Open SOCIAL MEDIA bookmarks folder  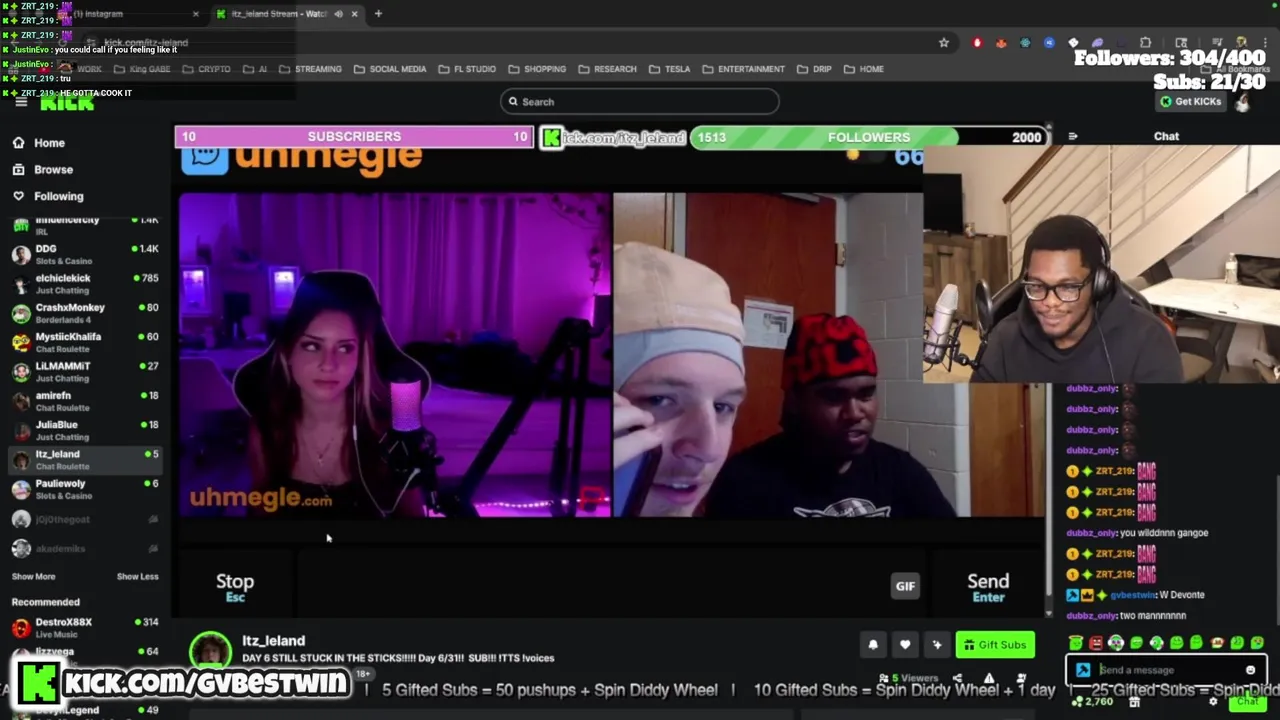[x=390, y=69]
